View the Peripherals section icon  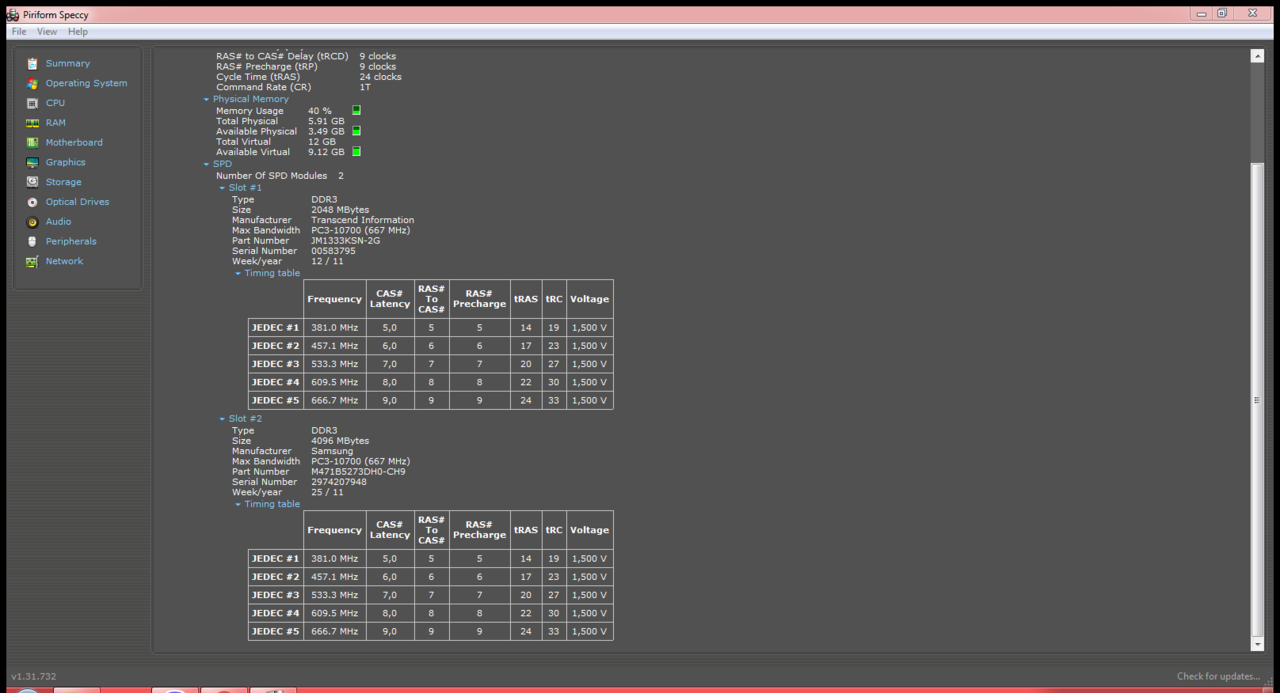tap(32, 242)
